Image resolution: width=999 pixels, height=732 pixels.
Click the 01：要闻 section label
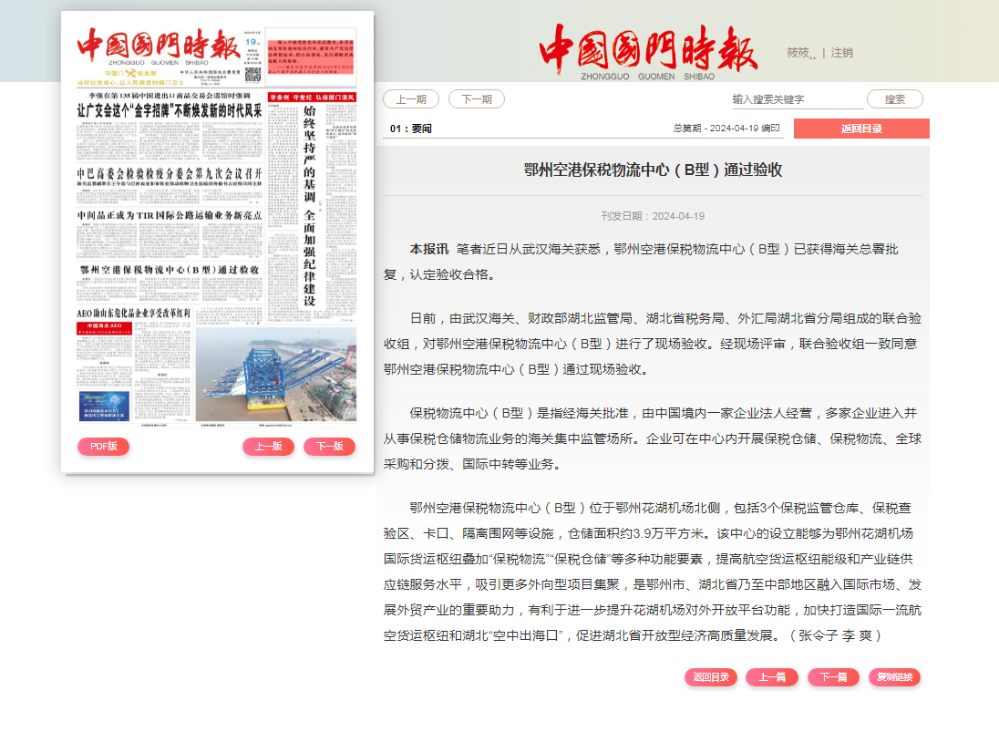point(410,129)
